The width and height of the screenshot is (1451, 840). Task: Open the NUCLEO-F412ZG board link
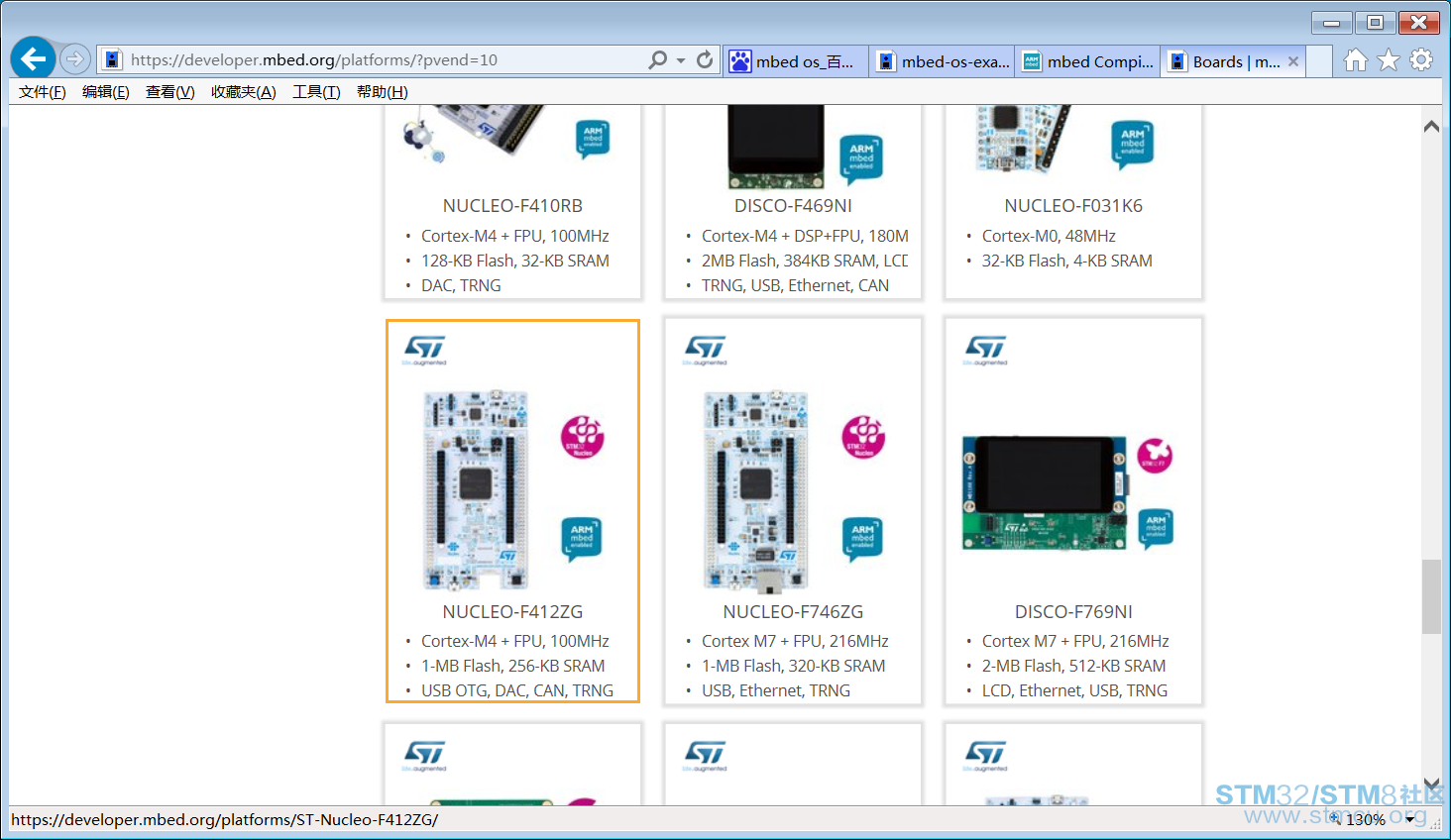512,612
